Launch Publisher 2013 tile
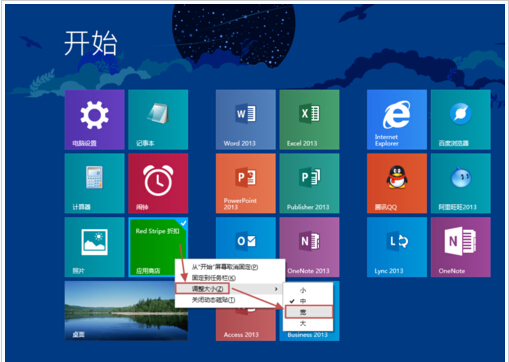This screenshot has height=362, width=509. [309, 183]
